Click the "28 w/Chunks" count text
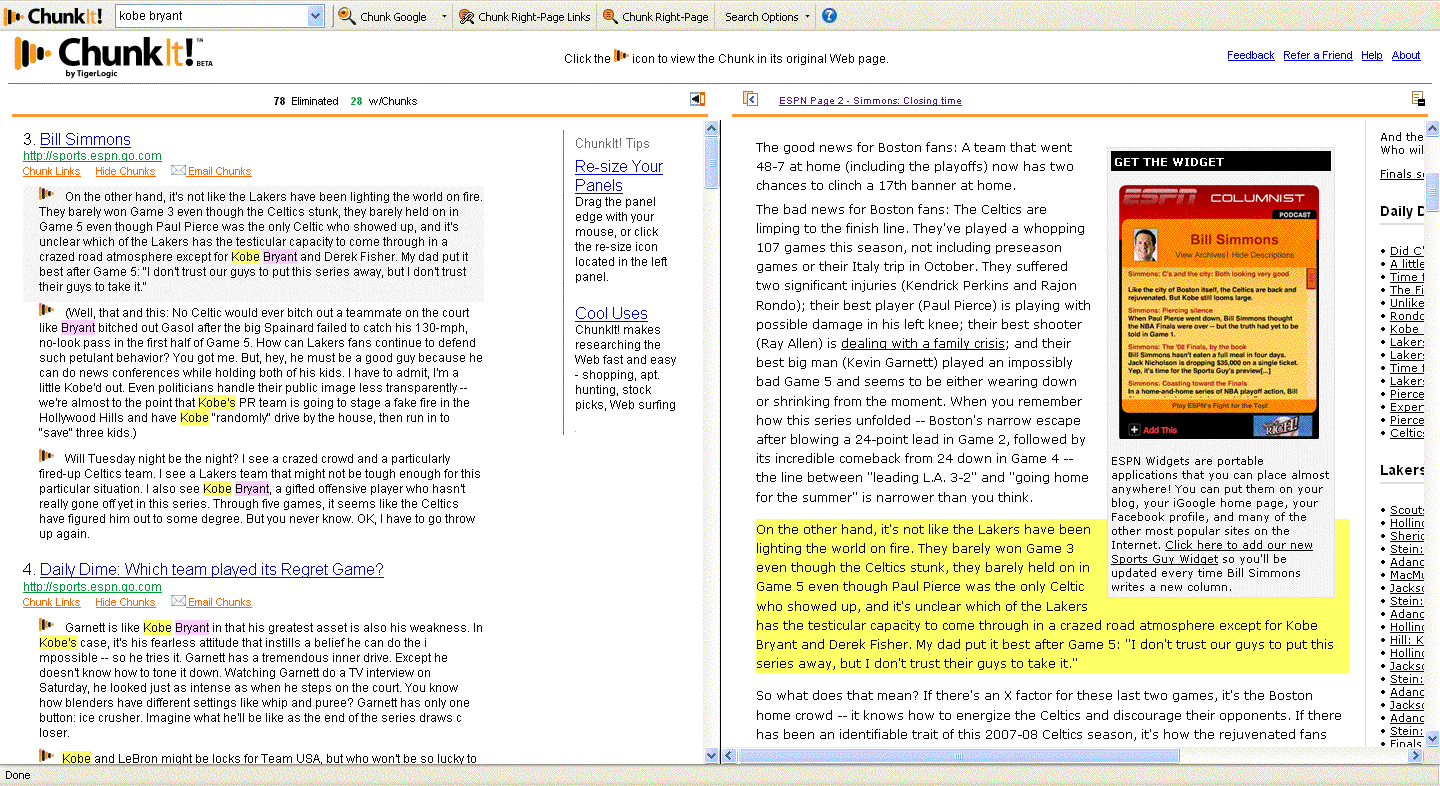 pos(384,101)
